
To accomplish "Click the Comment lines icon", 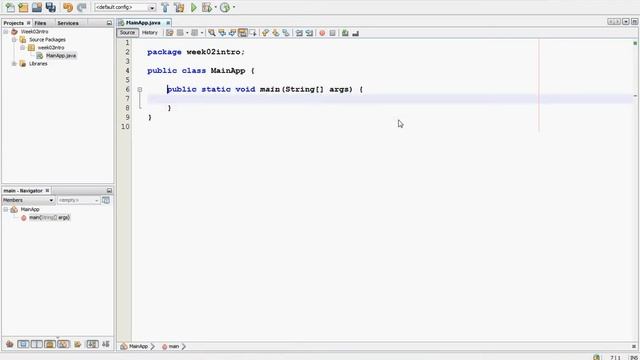I will (345, 33).
